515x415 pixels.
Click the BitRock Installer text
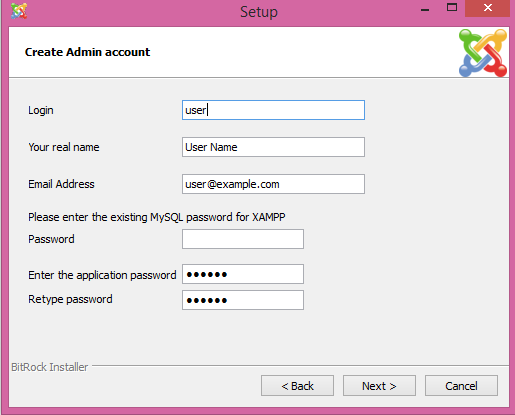point(50,367)
